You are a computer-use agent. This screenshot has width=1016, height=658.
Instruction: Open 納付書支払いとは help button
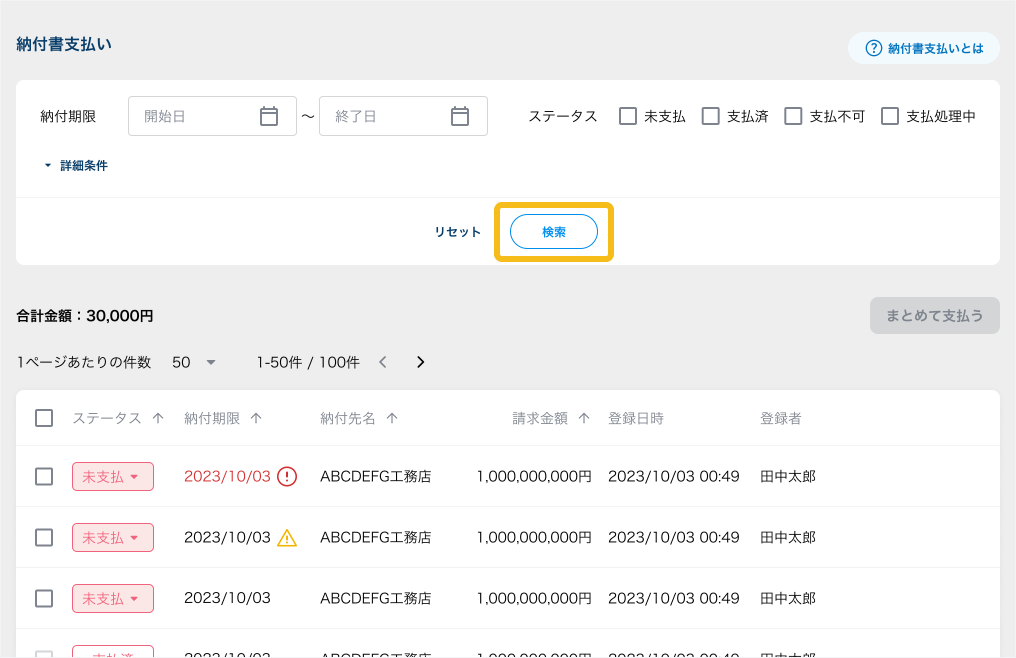point(924,48)
